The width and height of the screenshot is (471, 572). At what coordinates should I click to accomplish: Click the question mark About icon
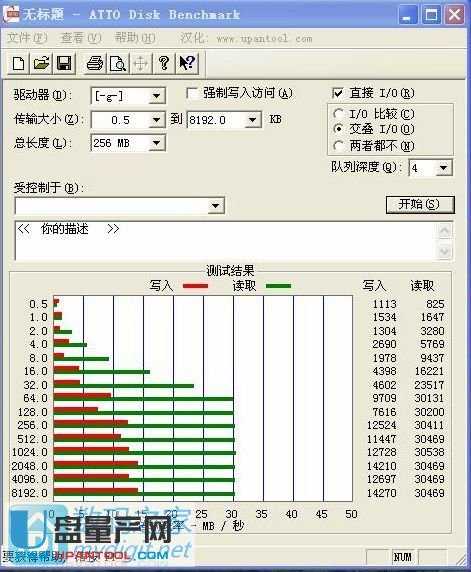(164, 63)
